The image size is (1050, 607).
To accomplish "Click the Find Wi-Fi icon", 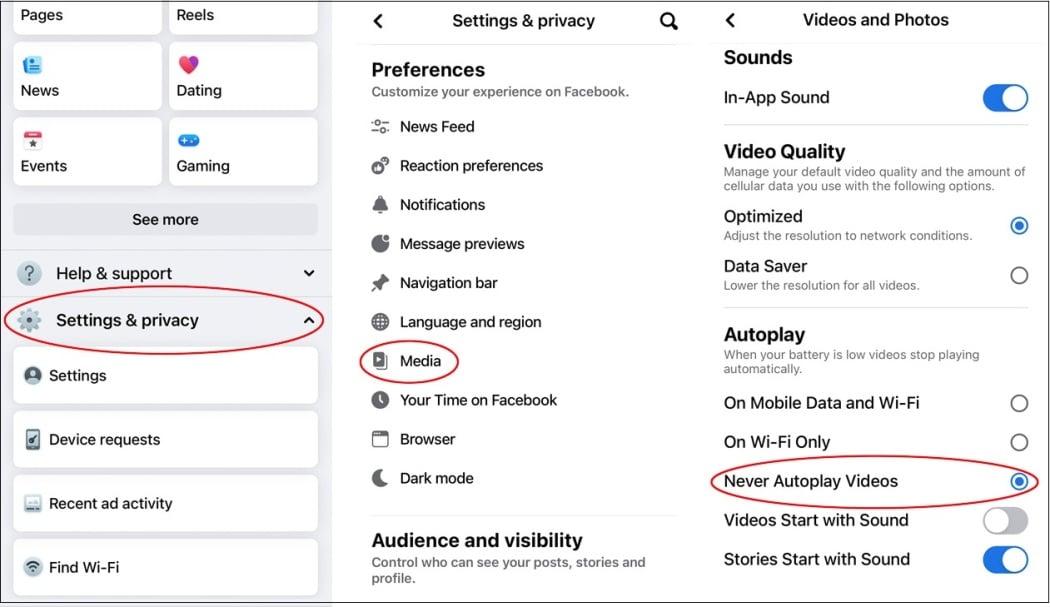I will pyautogui.click(x=32, y=567).
